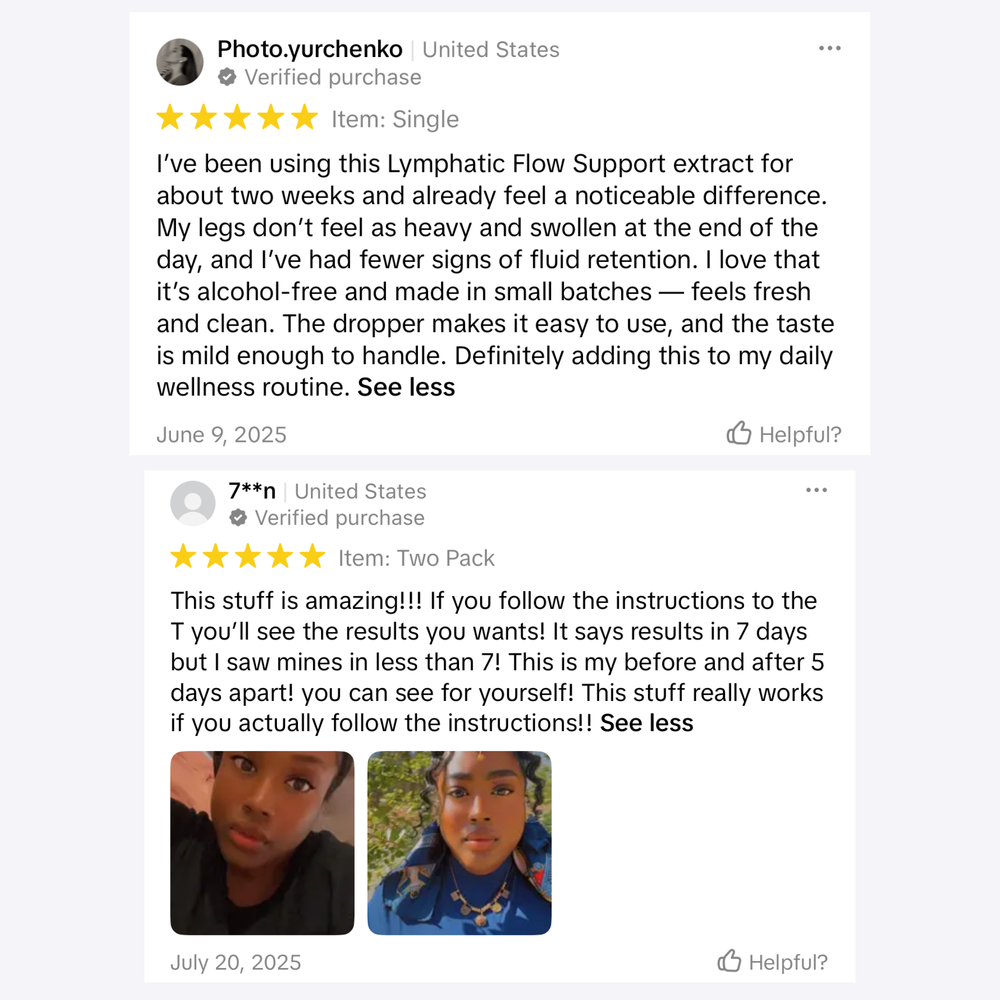Viewport: 1000px width, 1000px height.
Task: Mark the July 20, 2025 review as helpful
Action: [x=772, y=962]
